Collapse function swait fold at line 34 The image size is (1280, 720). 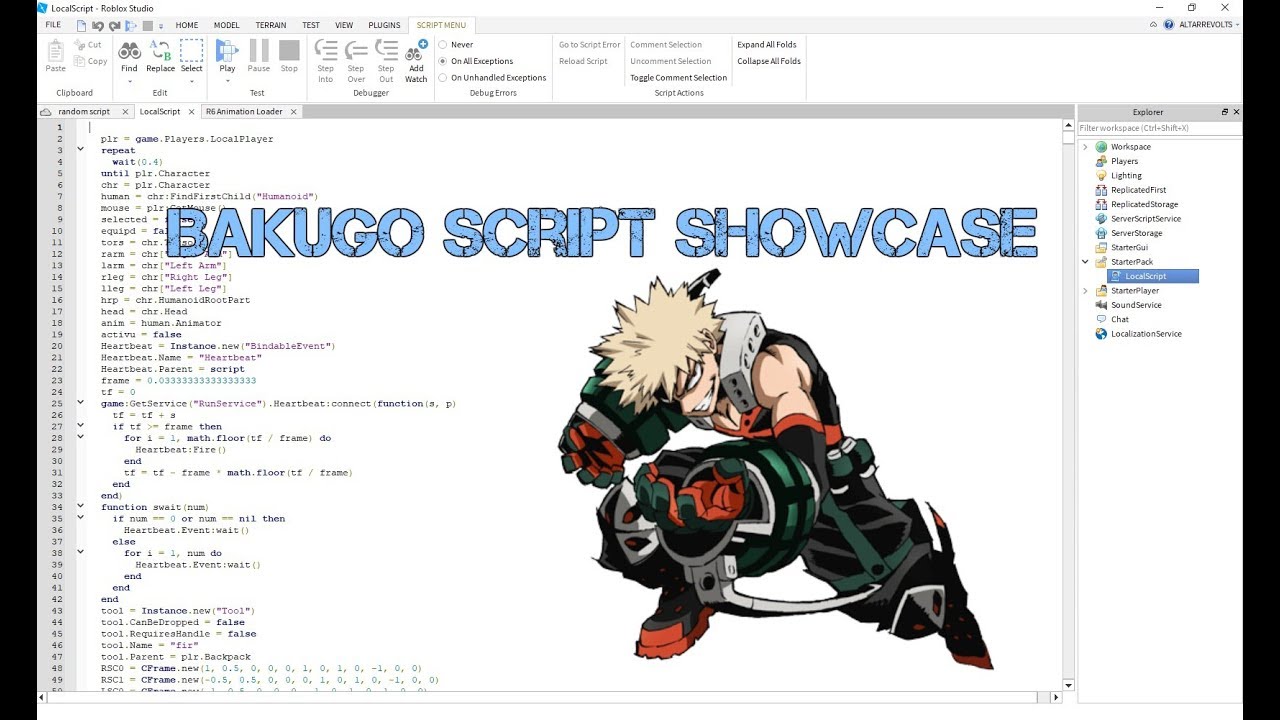click(x=81, y=507)
